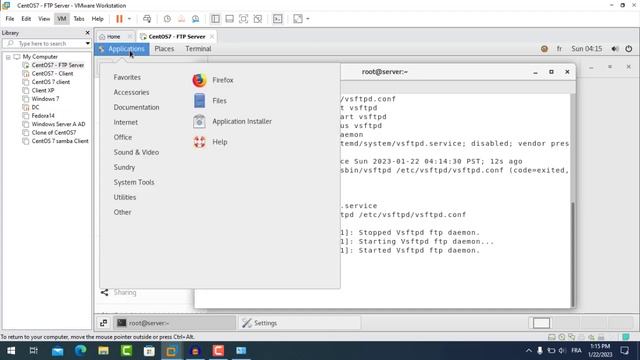Select the Documentation category
Image resolution: width=640 pixels, height=360 pixels.
coord(136,107)
